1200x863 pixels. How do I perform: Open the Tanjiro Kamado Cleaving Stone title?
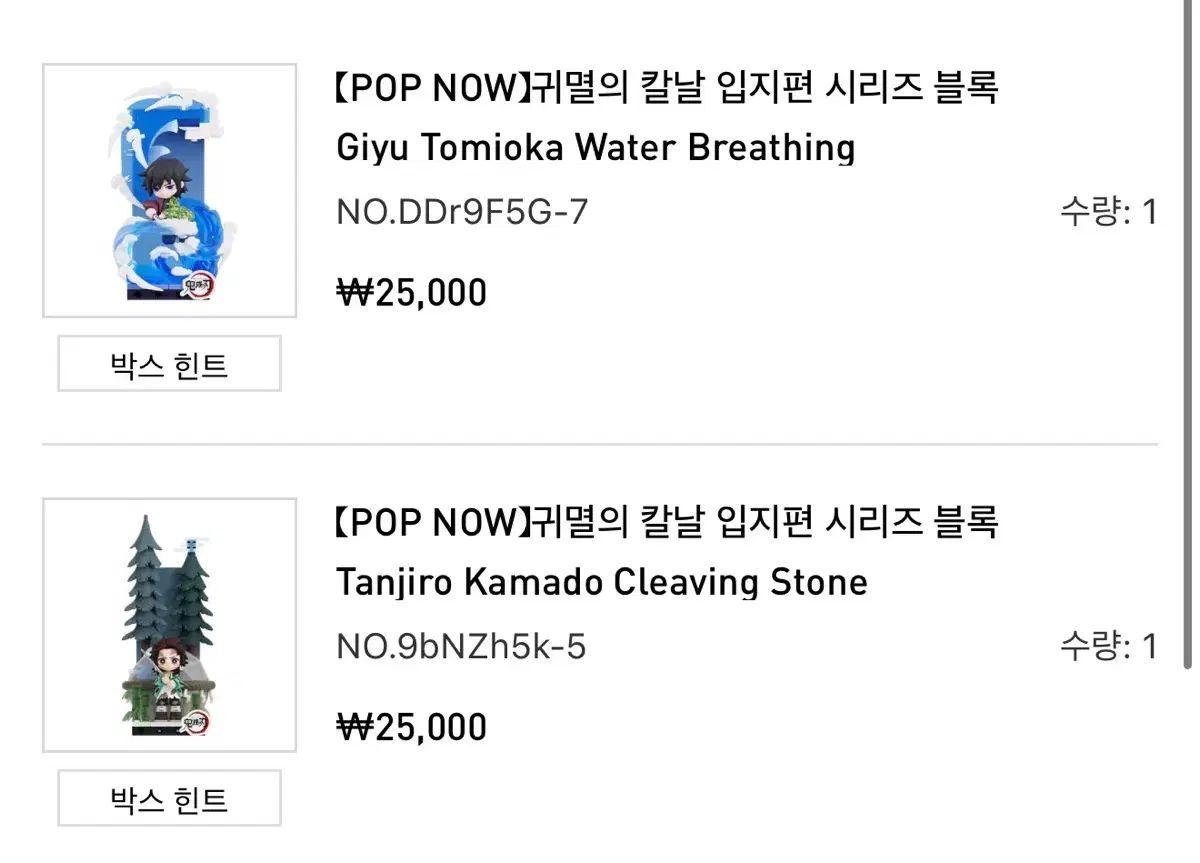602,582
